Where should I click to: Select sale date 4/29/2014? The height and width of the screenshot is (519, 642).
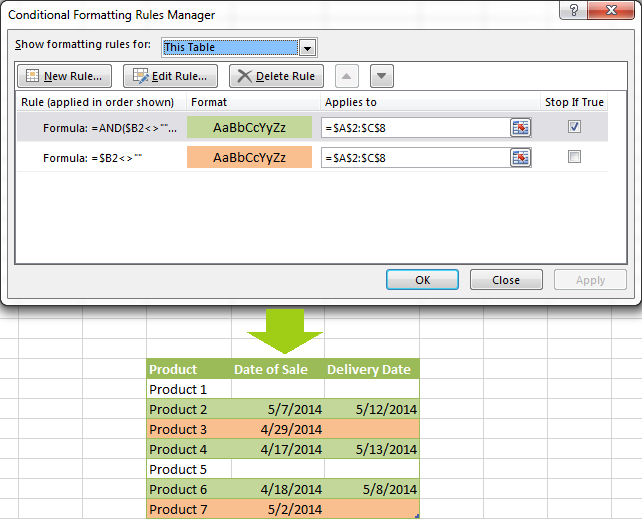(278, 429)
